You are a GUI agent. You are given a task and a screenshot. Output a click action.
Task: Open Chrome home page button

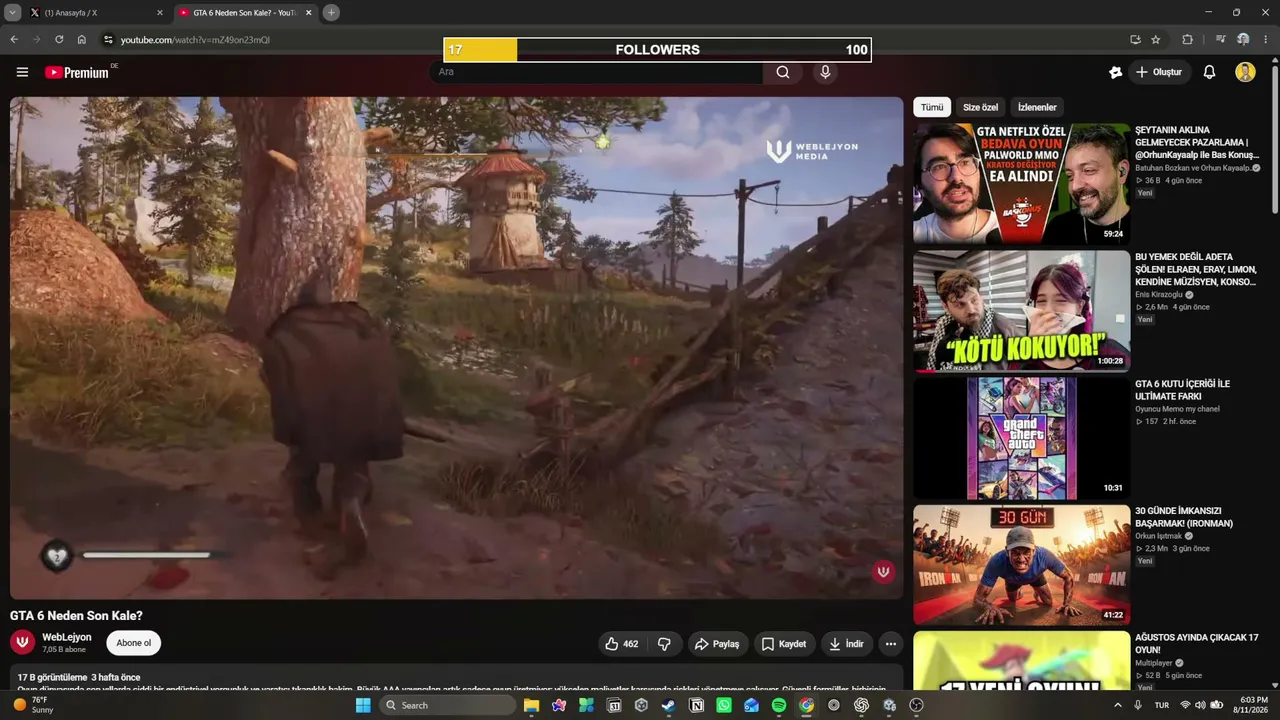82,40
